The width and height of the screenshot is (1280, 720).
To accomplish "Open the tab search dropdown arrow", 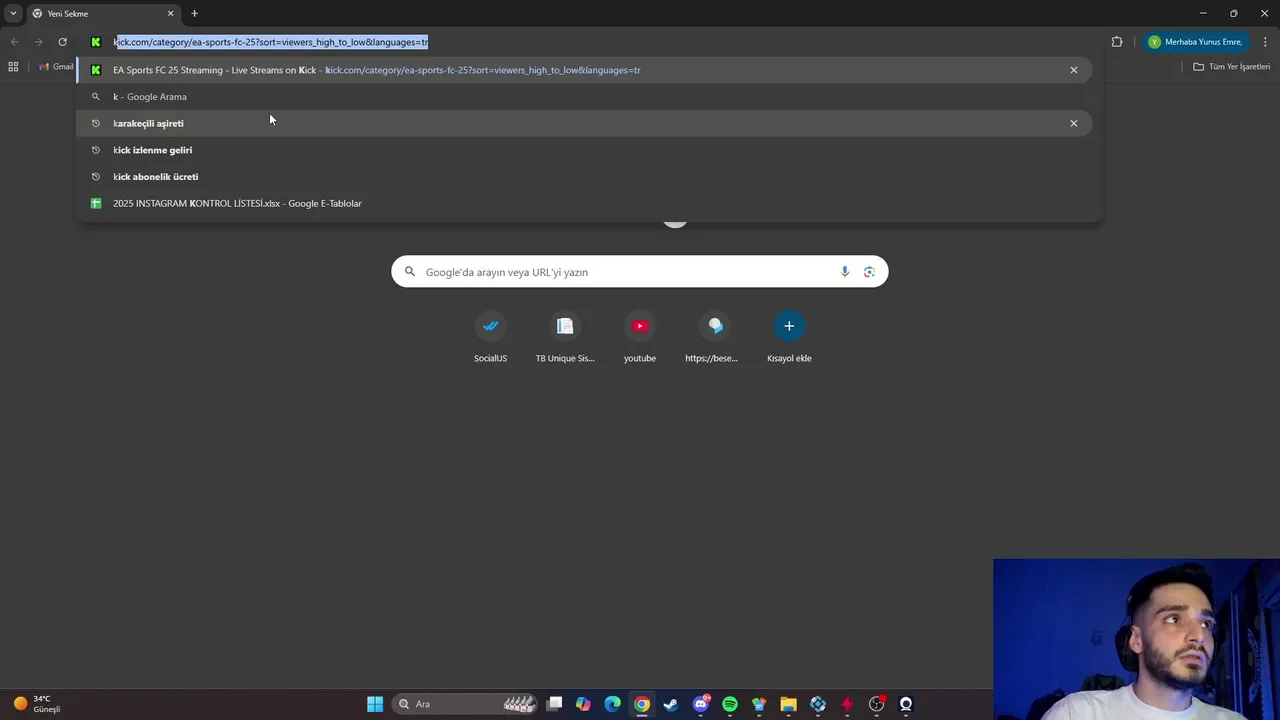I will click(13, 14).
